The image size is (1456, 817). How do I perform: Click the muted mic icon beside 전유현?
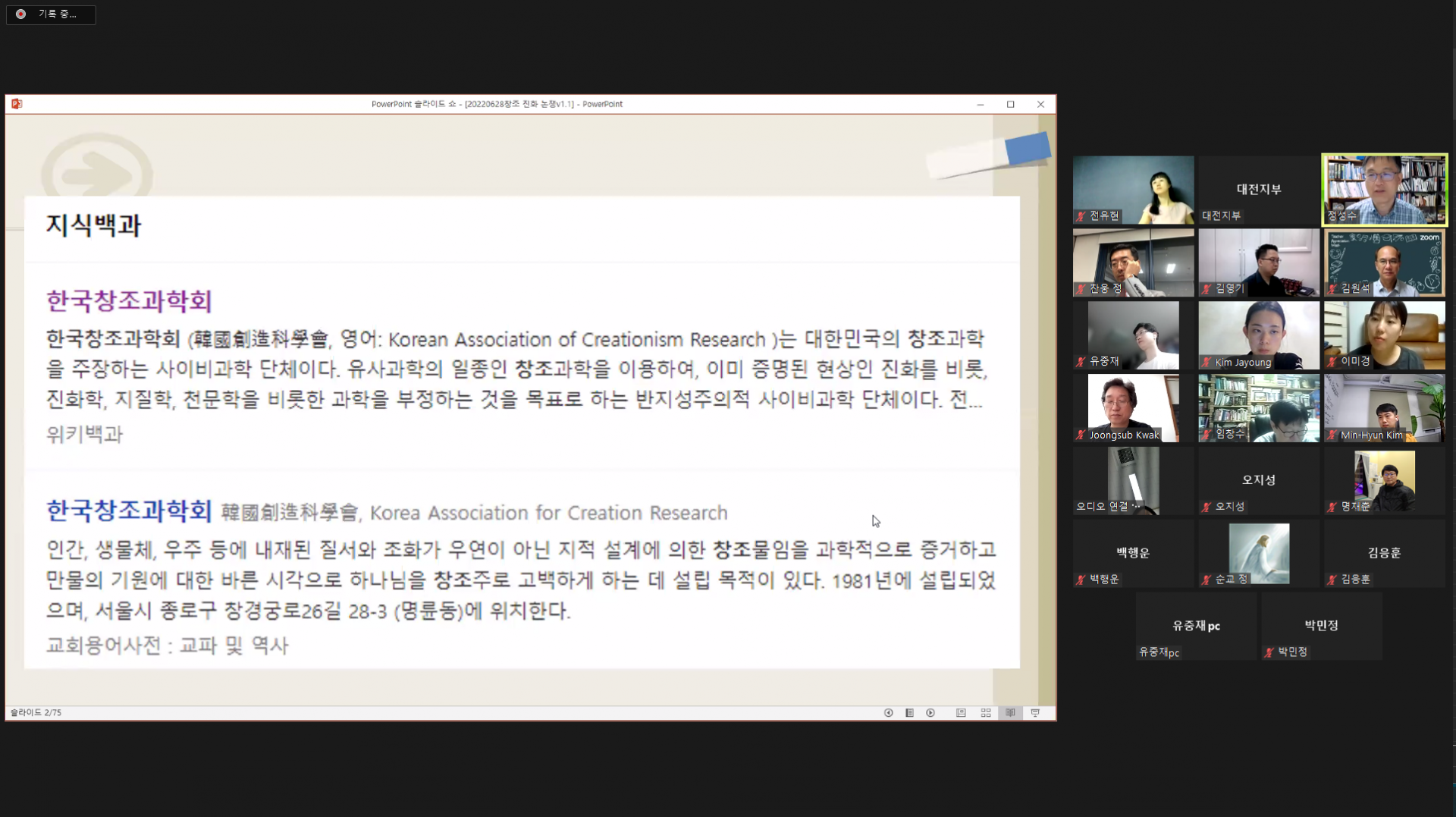(1081, 216)
